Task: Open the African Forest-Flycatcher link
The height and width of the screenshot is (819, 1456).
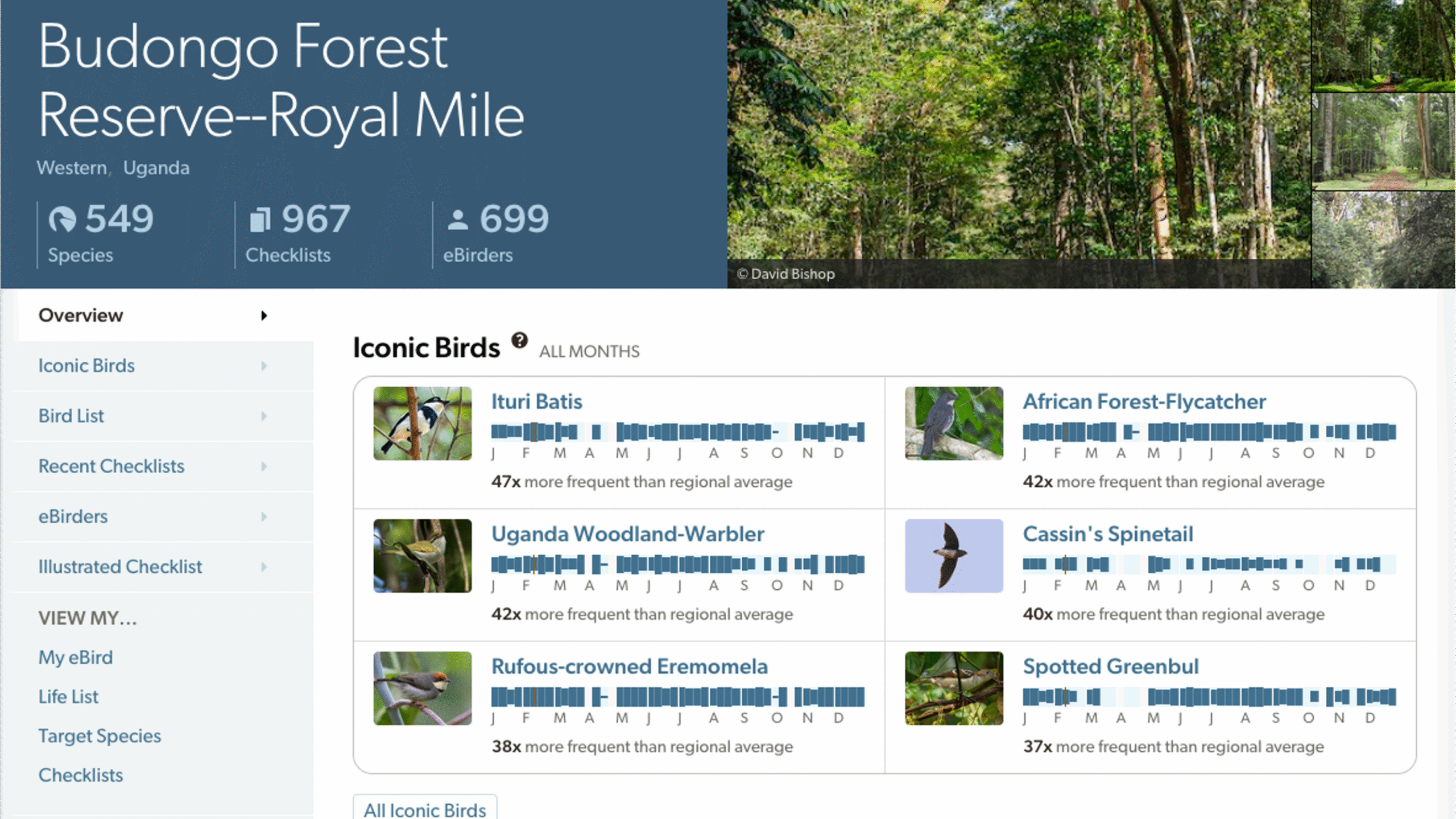Action: click(1144, 402)
